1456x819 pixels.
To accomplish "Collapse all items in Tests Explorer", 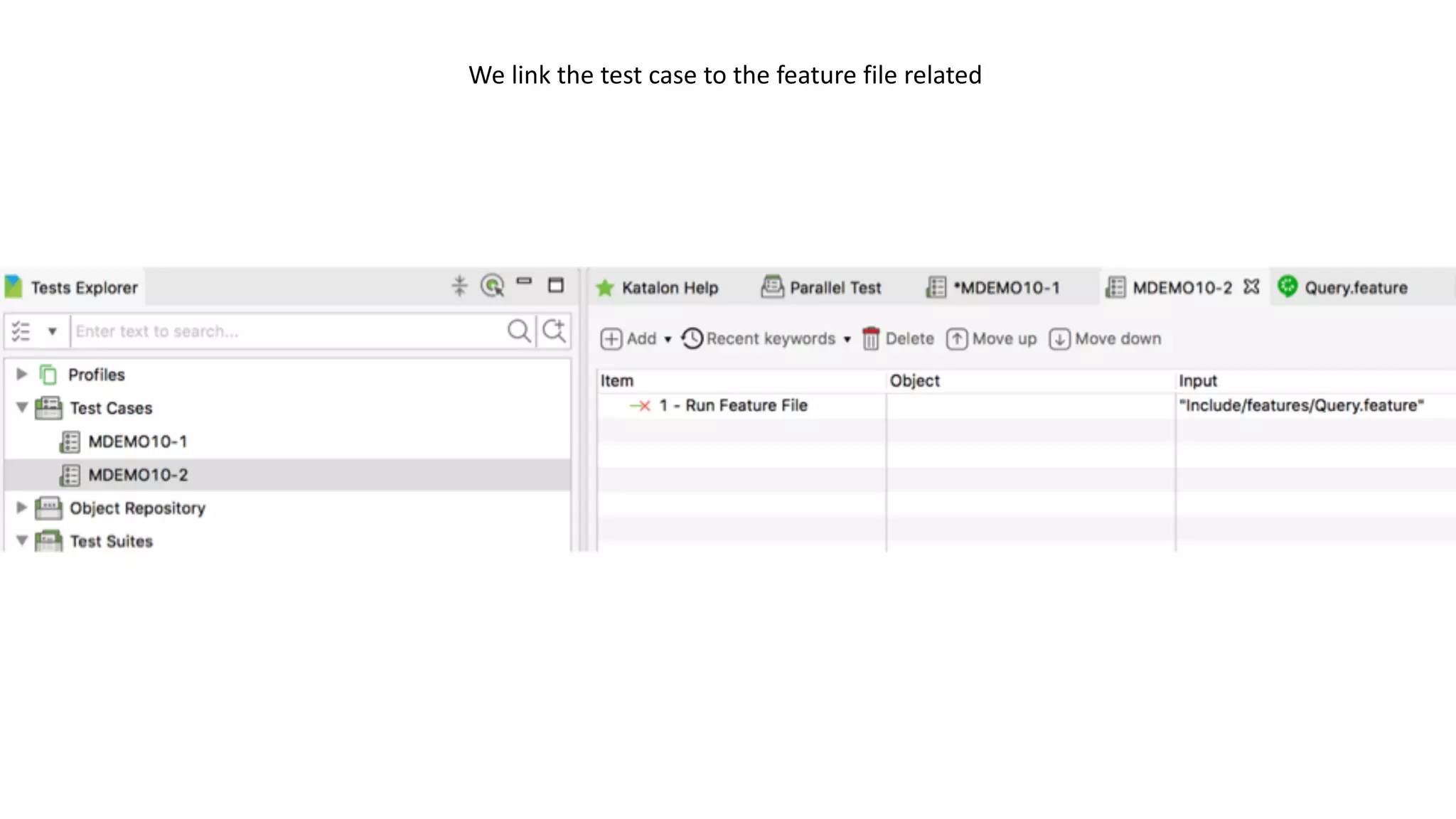I will [460, 286].
